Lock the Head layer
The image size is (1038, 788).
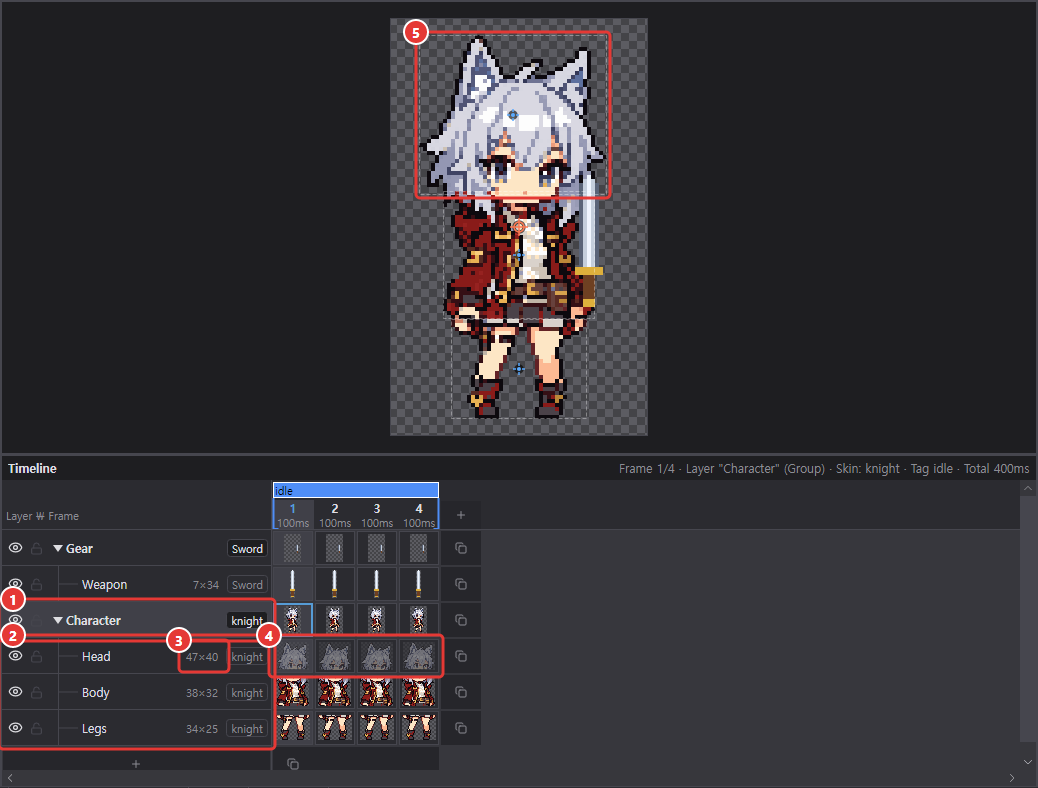tap(37, 656)
